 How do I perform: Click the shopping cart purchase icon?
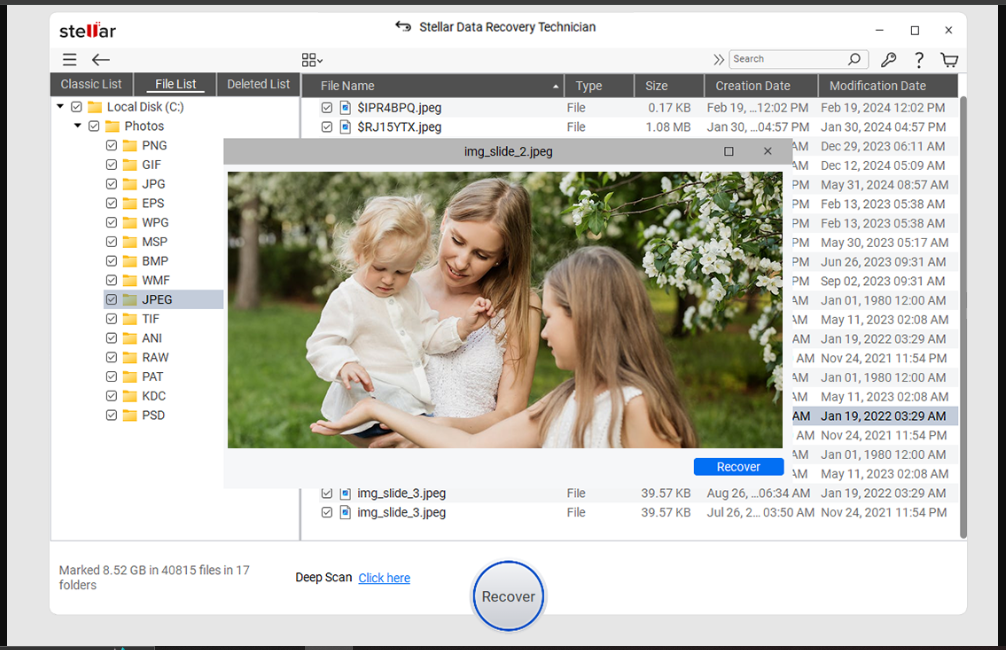coord(948,59)
